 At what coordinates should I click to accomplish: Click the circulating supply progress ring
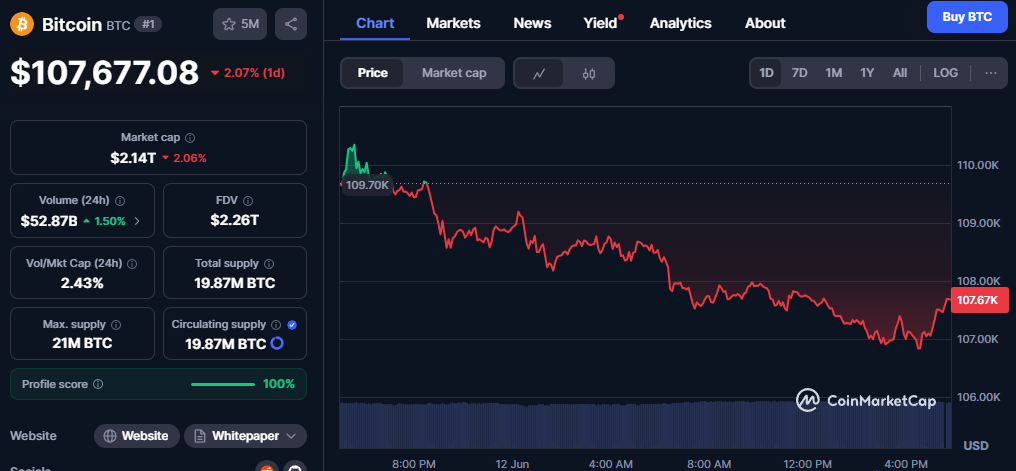[x=277, y=343]
